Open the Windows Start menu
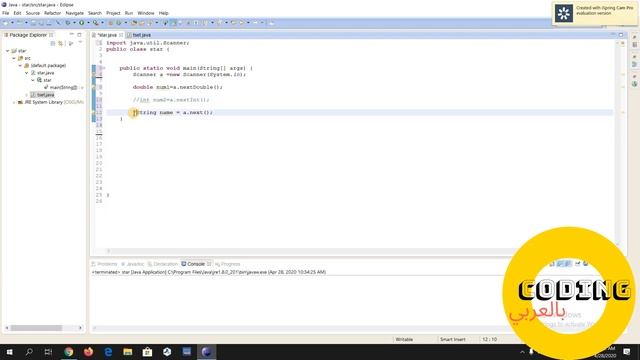Screen dimensions: 640x360 (x=9, y=352)
